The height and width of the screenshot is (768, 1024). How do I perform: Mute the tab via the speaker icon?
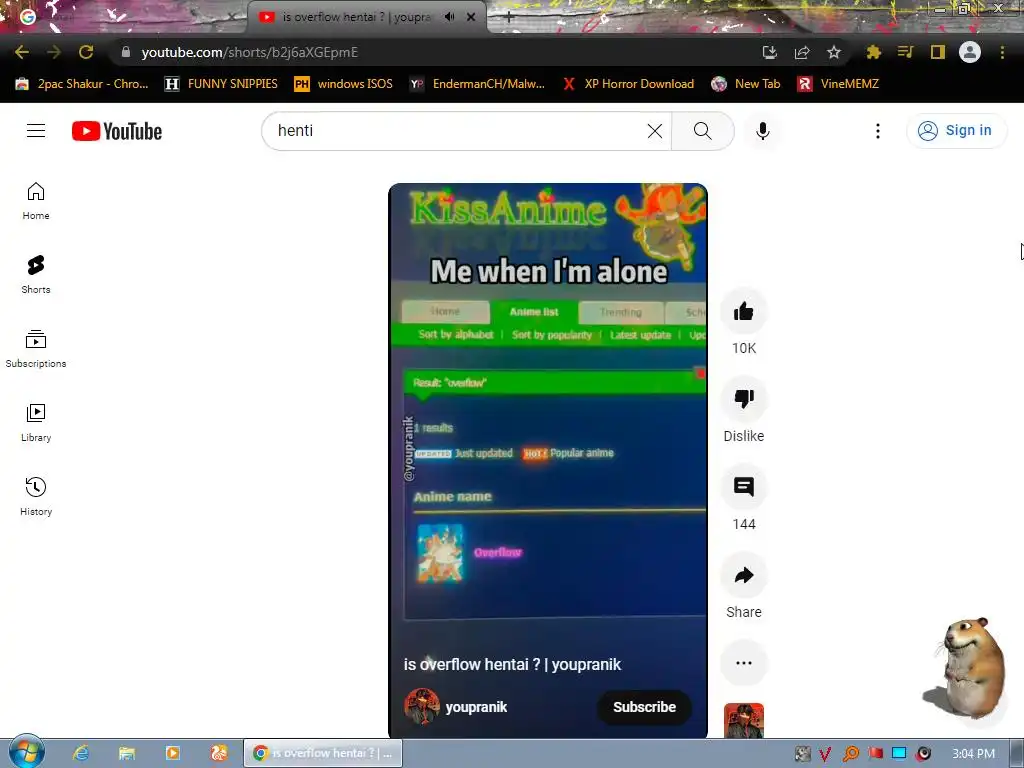point(449,17)
